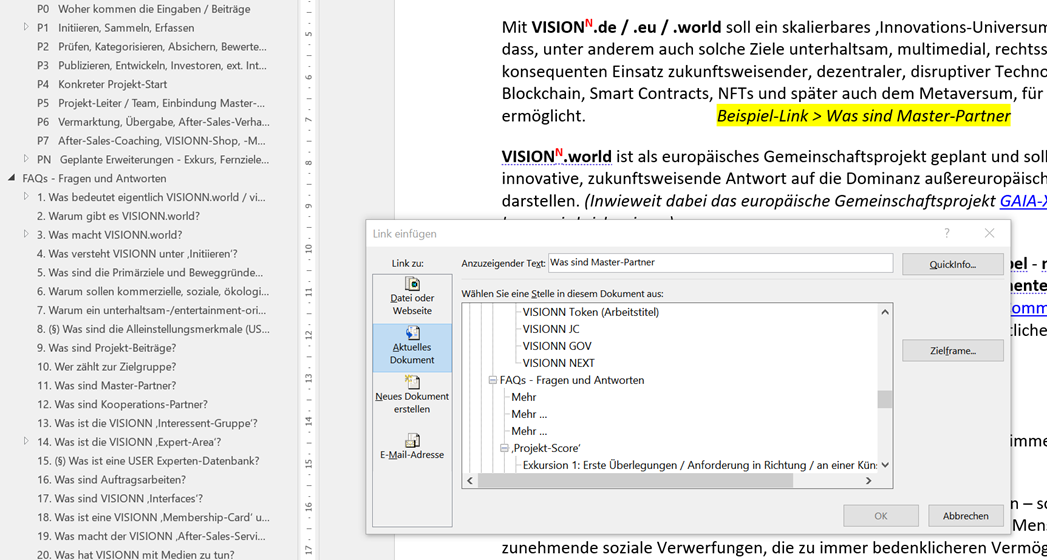Expand '1. Was bedeutet eigentlich VISIONN.world' heading
1047x560 pixels.
(26, 197)
